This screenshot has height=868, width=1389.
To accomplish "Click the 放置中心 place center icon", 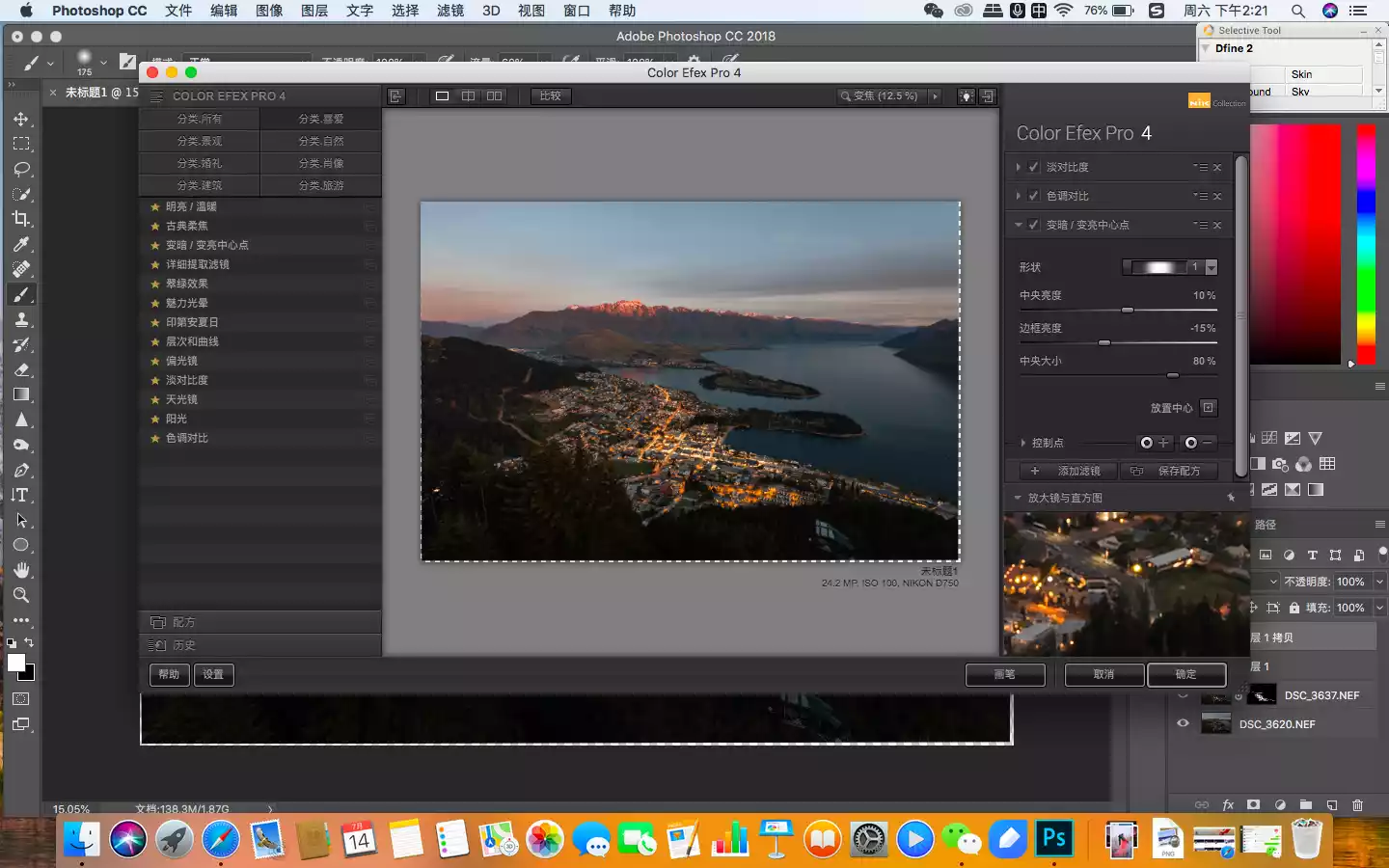I will point(1208,408).
